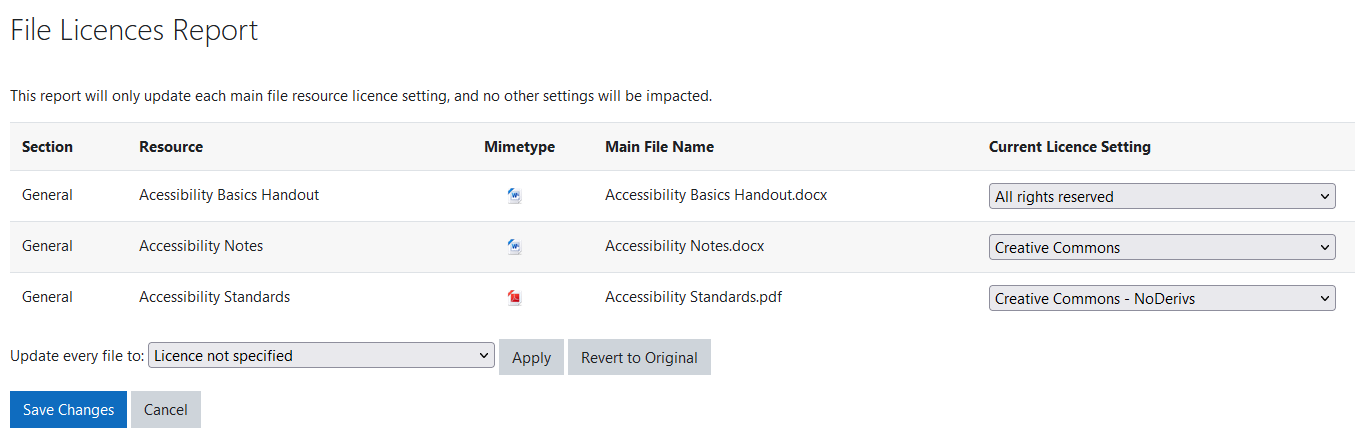Open the 'Update every file to' dropdown
This screenshot has height=437, width=1355.
point(321,355)
